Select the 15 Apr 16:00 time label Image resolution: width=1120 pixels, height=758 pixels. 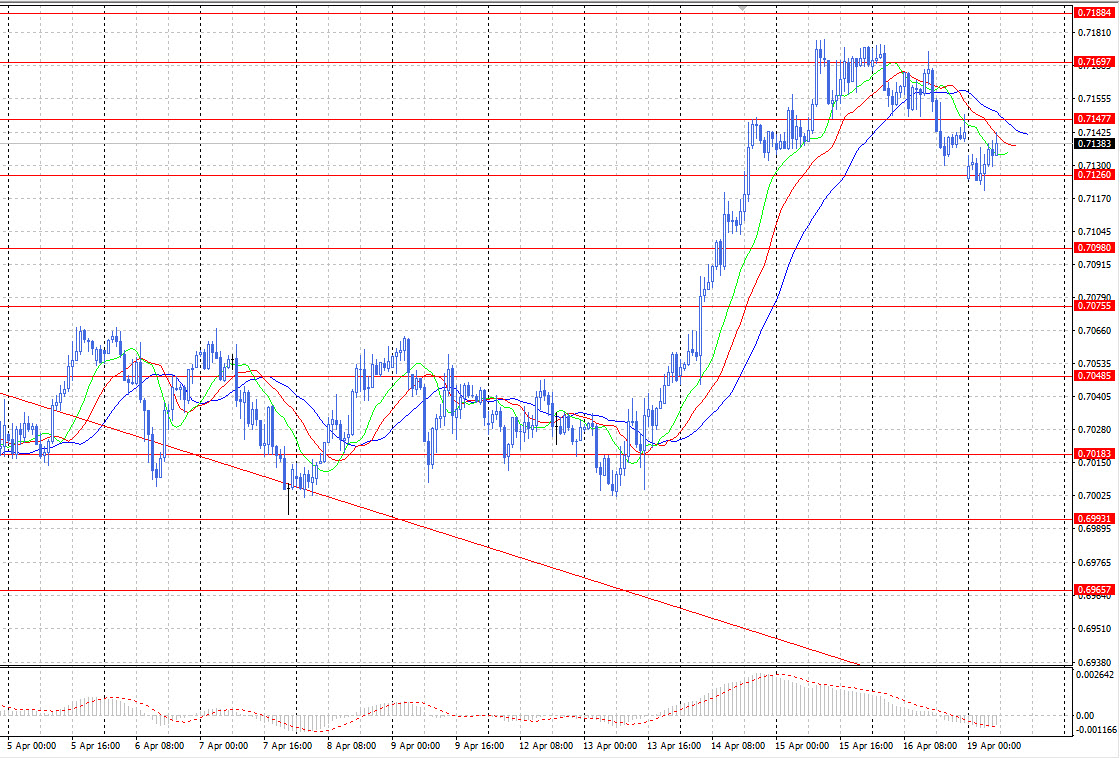[866, 746]
